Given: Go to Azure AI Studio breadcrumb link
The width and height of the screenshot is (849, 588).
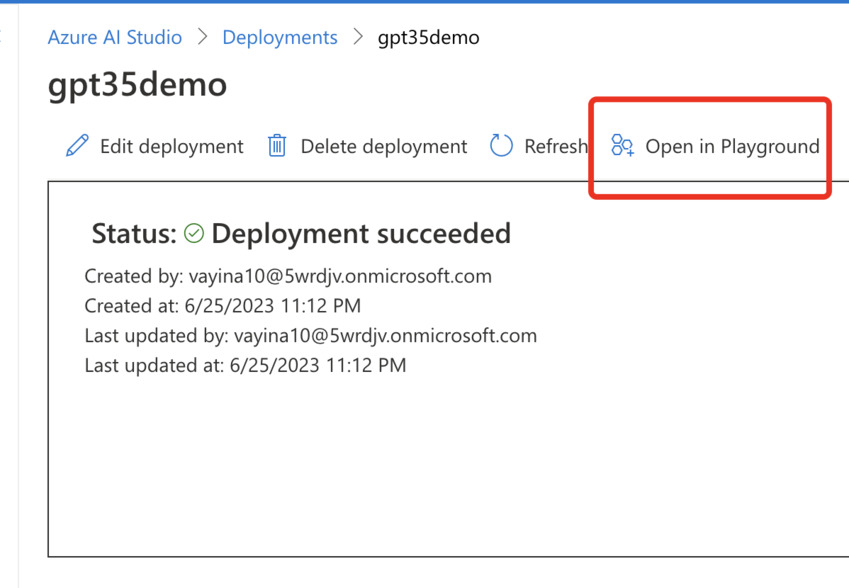Looking at the screenshot, I should [115, 37].
